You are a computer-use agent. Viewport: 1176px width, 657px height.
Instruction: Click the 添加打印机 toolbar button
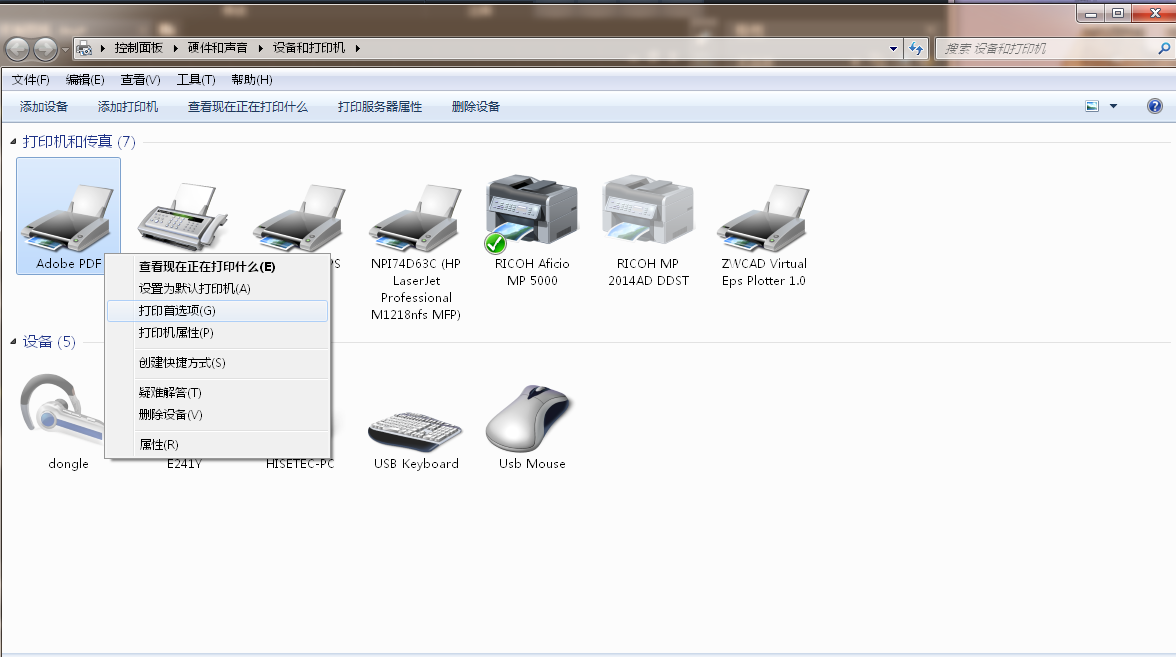128,107
